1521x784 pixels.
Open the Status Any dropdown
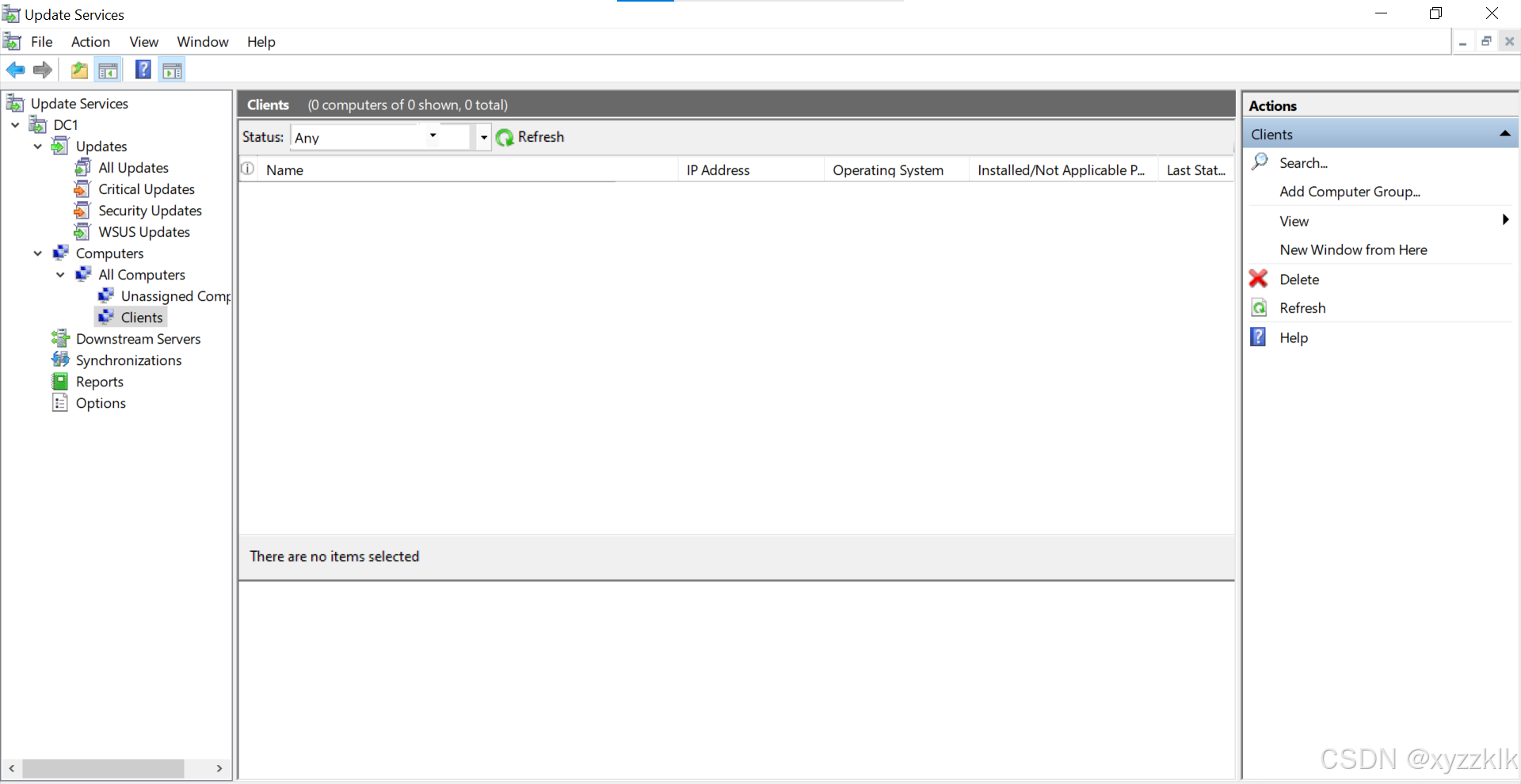433,136
